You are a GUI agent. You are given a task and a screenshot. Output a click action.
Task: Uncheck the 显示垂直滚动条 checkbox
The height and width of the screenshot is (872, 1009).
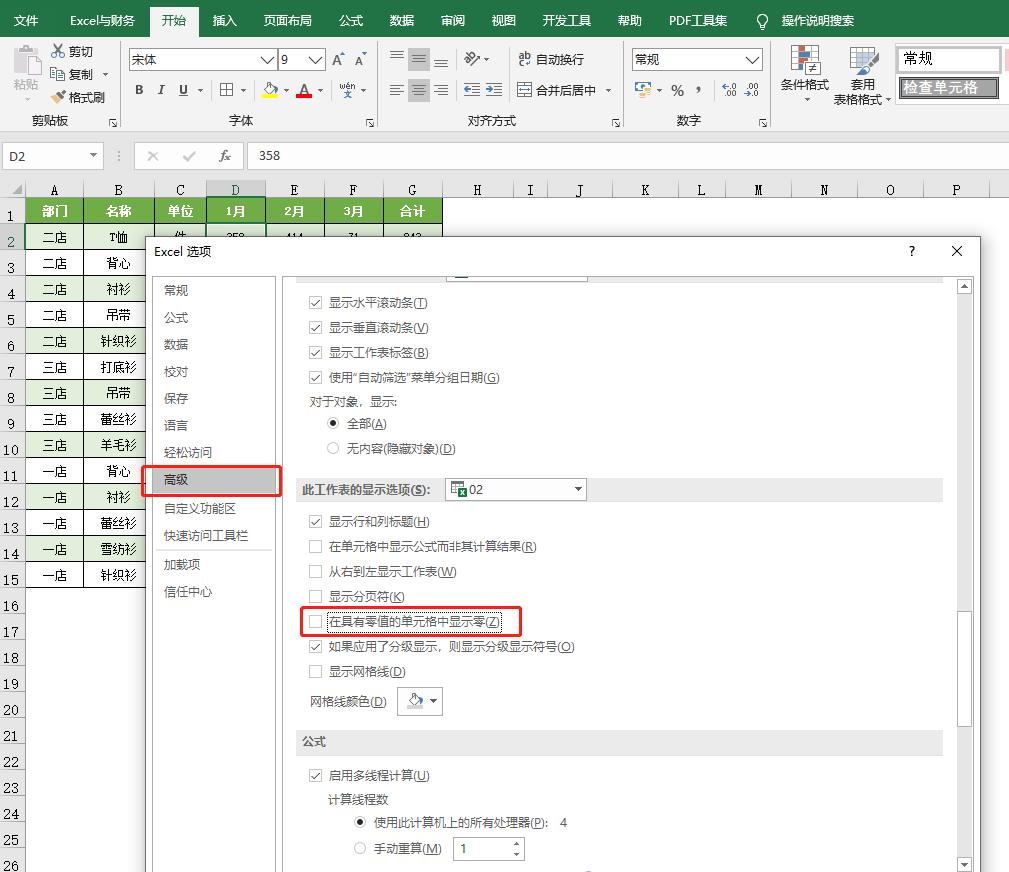[x=316, y=327]
